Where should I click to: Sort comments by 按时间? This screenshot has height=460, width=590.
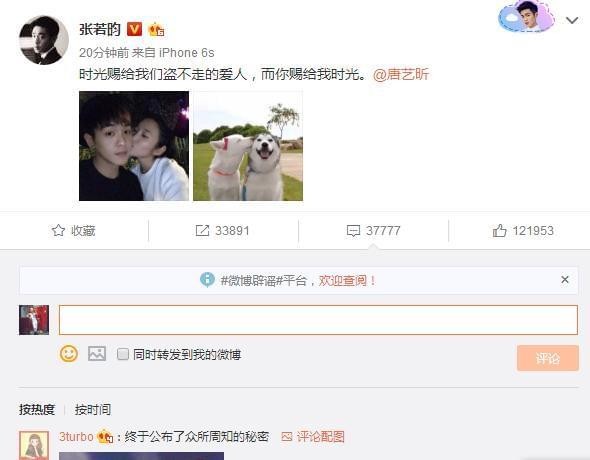(x=93, y=409)
